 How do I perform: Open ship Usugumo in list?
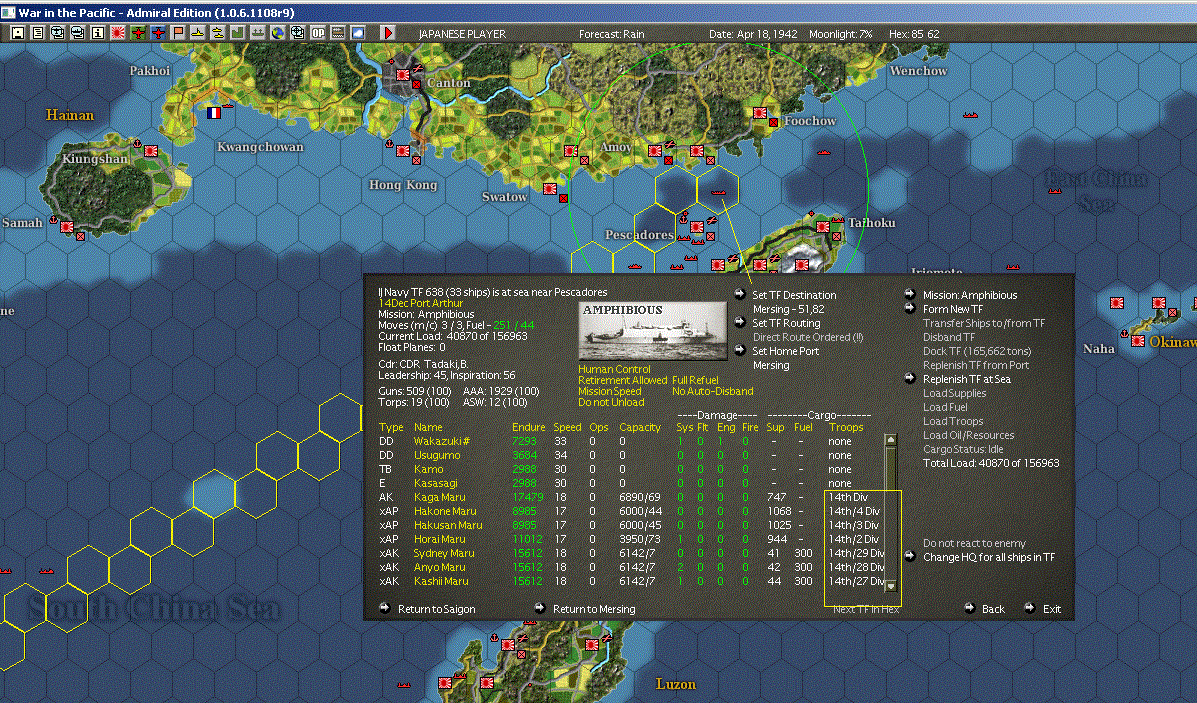pos(437,455)
